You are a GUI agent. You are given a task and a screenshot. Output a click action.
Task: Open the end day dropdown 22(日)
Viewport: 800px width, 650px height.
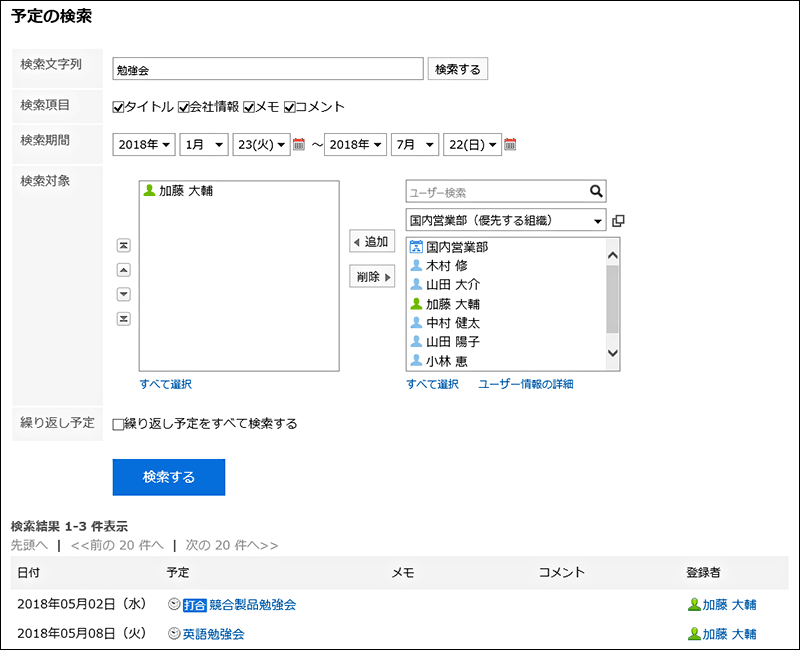coord(472,145)
